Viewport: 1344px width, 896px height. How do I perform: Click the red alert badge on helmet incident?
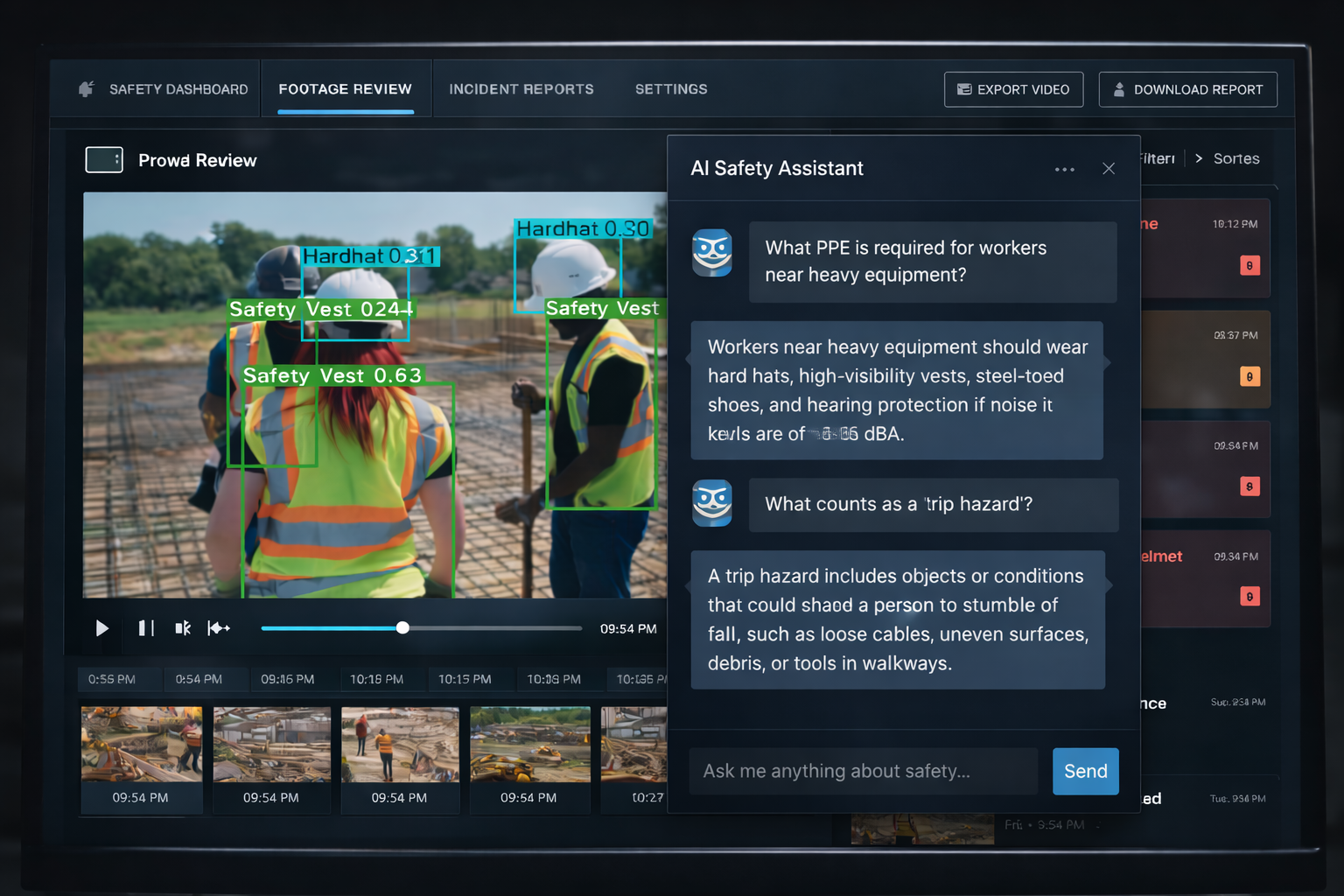(x=1249, y=597)
